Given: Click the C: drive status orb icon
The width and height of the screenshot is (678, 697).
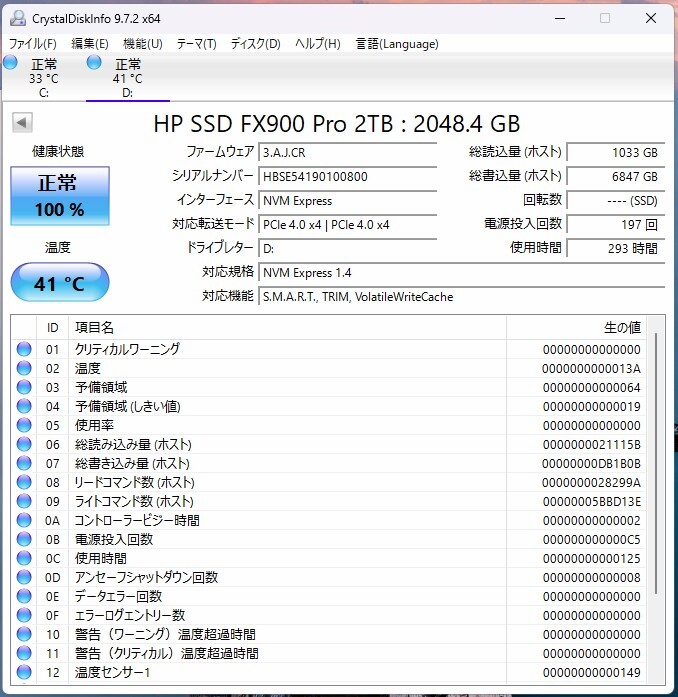Looking at the screenshot, I should (10, 63).
